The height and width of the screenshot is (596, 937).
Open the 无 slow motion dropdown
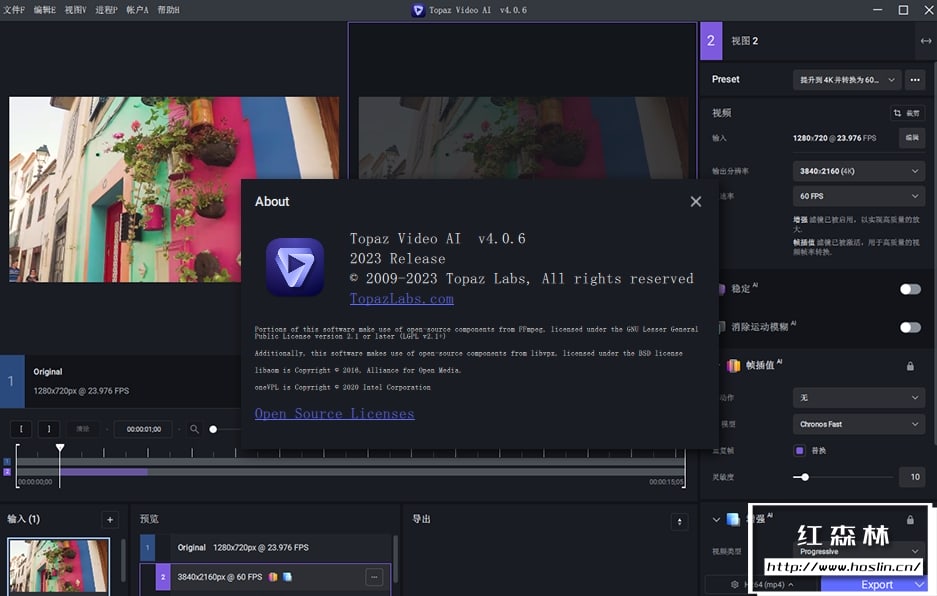(x=858, y=398)
